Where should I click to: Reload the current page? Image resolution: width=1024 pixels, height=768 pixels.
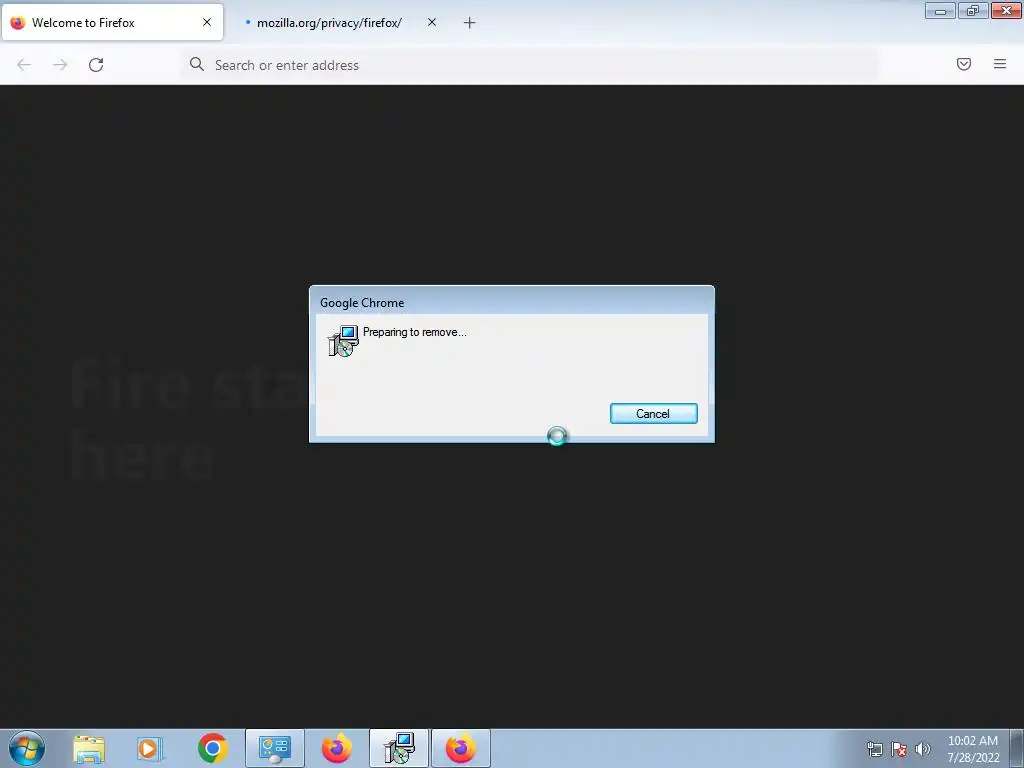tap(96, 65)
